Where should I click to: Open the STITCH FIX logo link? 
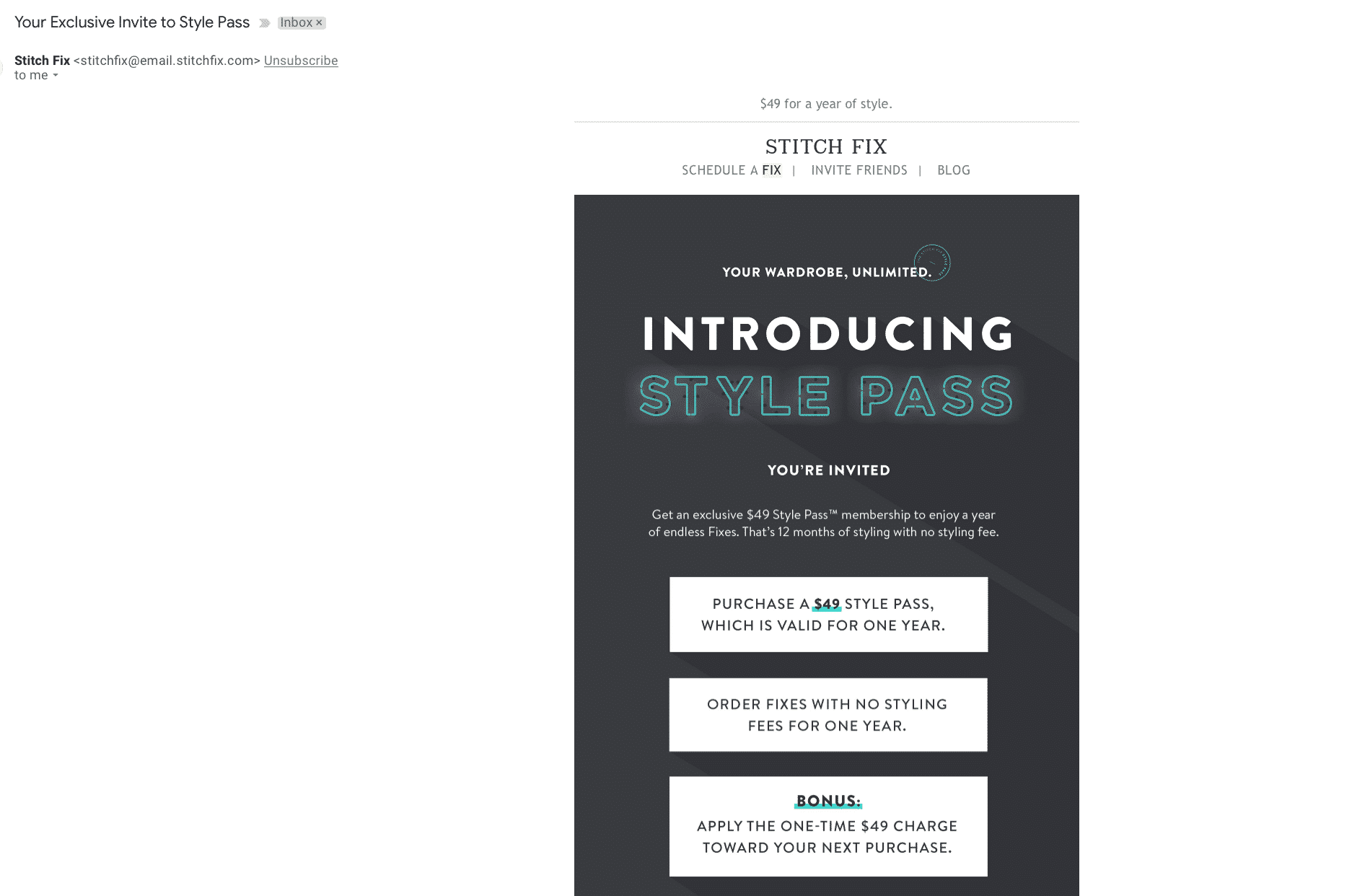[x=826, y=146]
